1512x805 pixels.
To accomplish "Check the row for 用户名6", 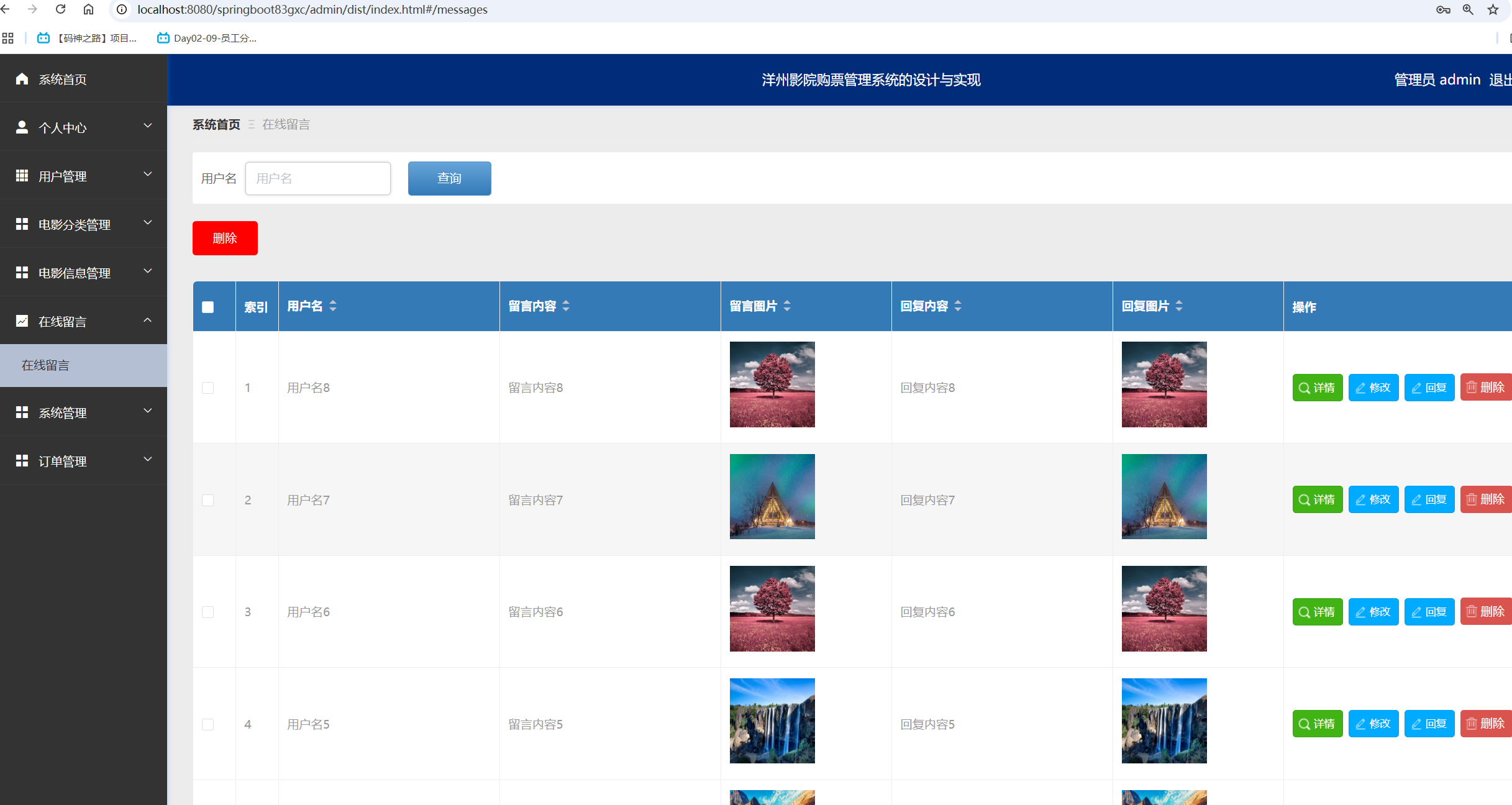I will (x=208, y=612).
